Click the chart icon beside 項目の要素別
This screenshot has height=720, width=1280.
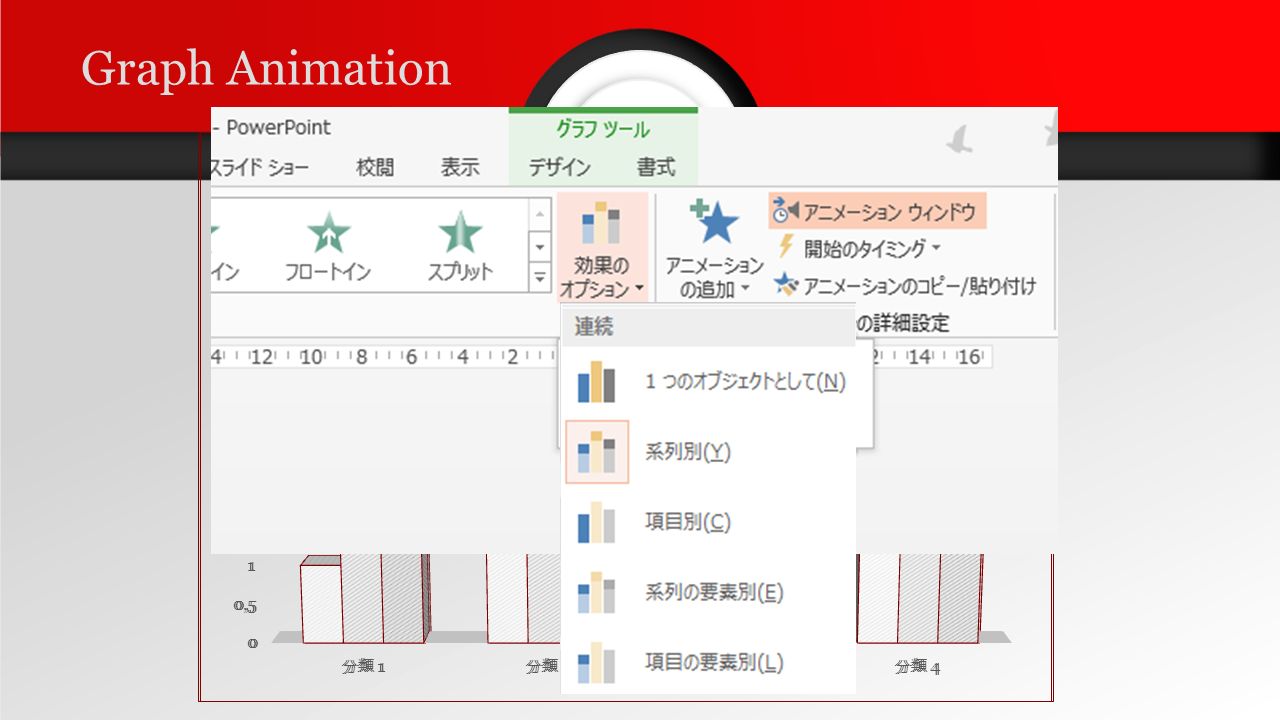(597, 662)
